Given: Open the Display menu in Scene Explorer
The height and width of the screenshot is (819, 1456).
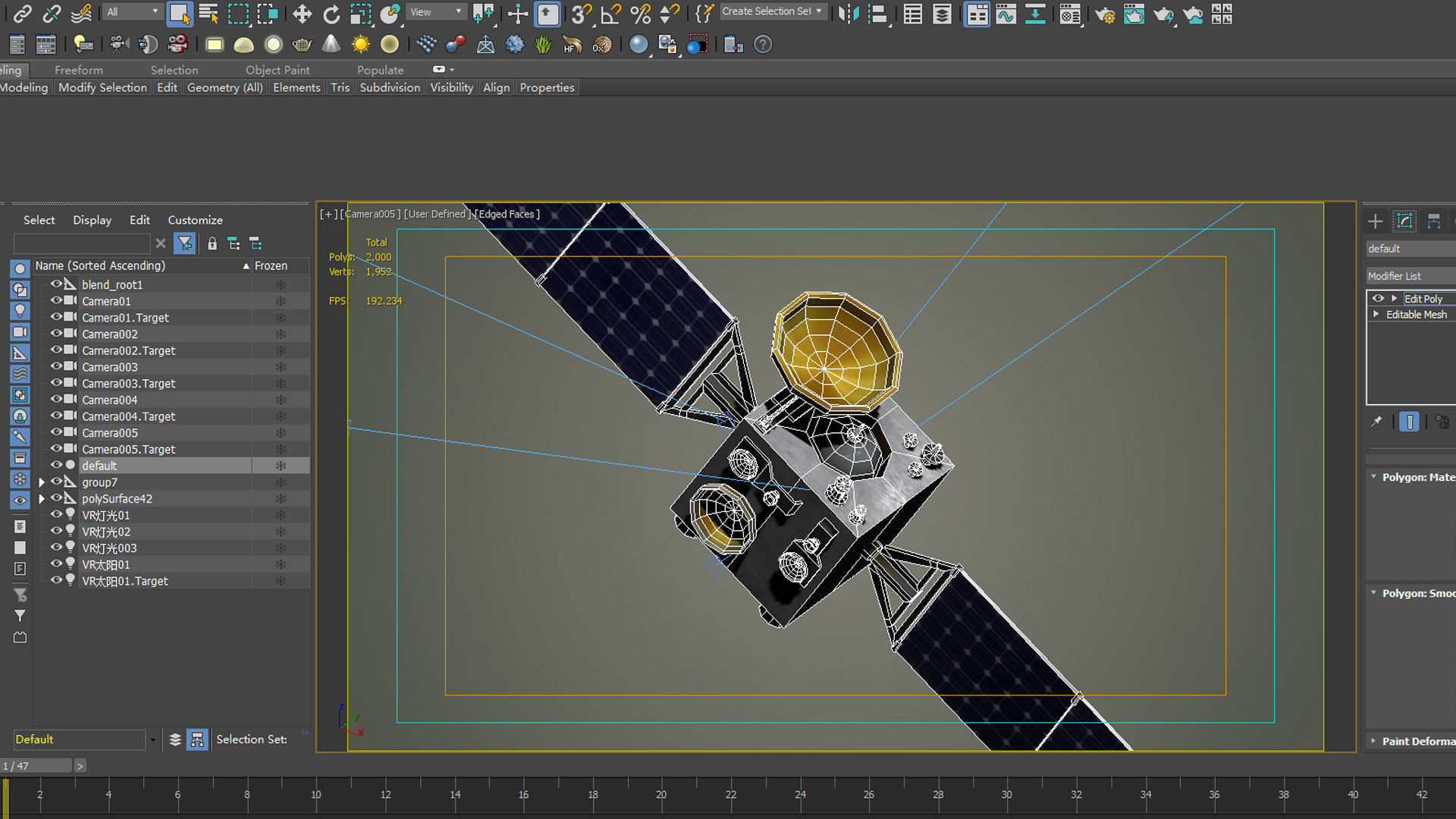Looking at the screenshot, I should [92, 220].
